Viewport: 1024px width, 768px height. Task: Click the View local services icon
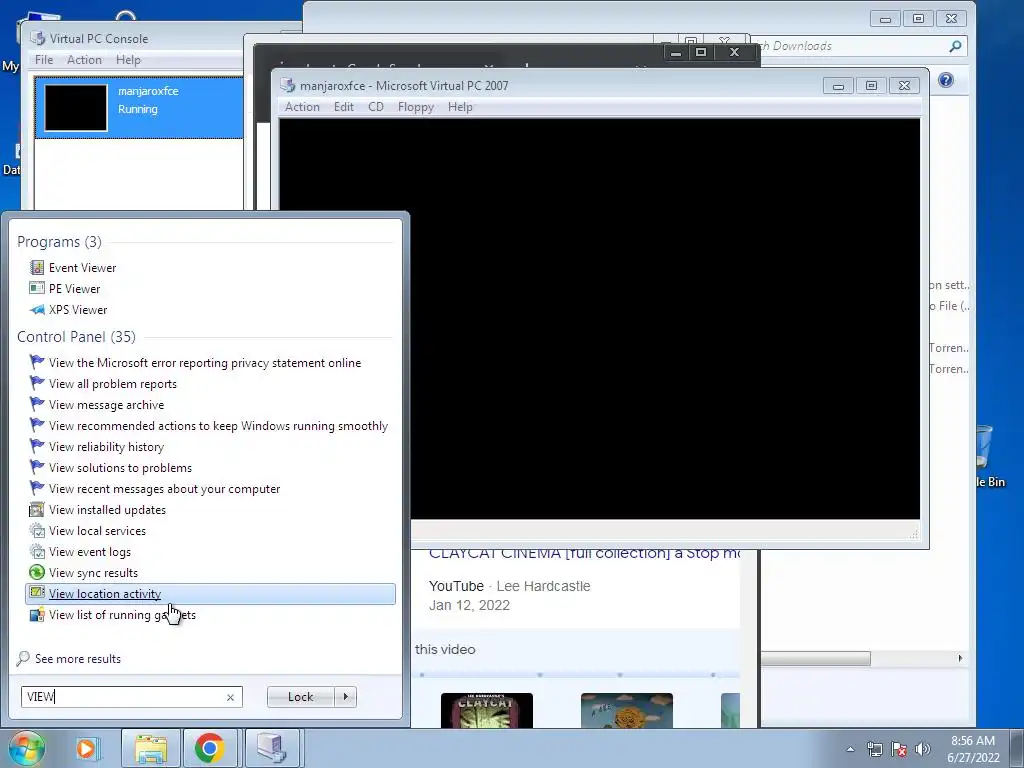point(37,530)
